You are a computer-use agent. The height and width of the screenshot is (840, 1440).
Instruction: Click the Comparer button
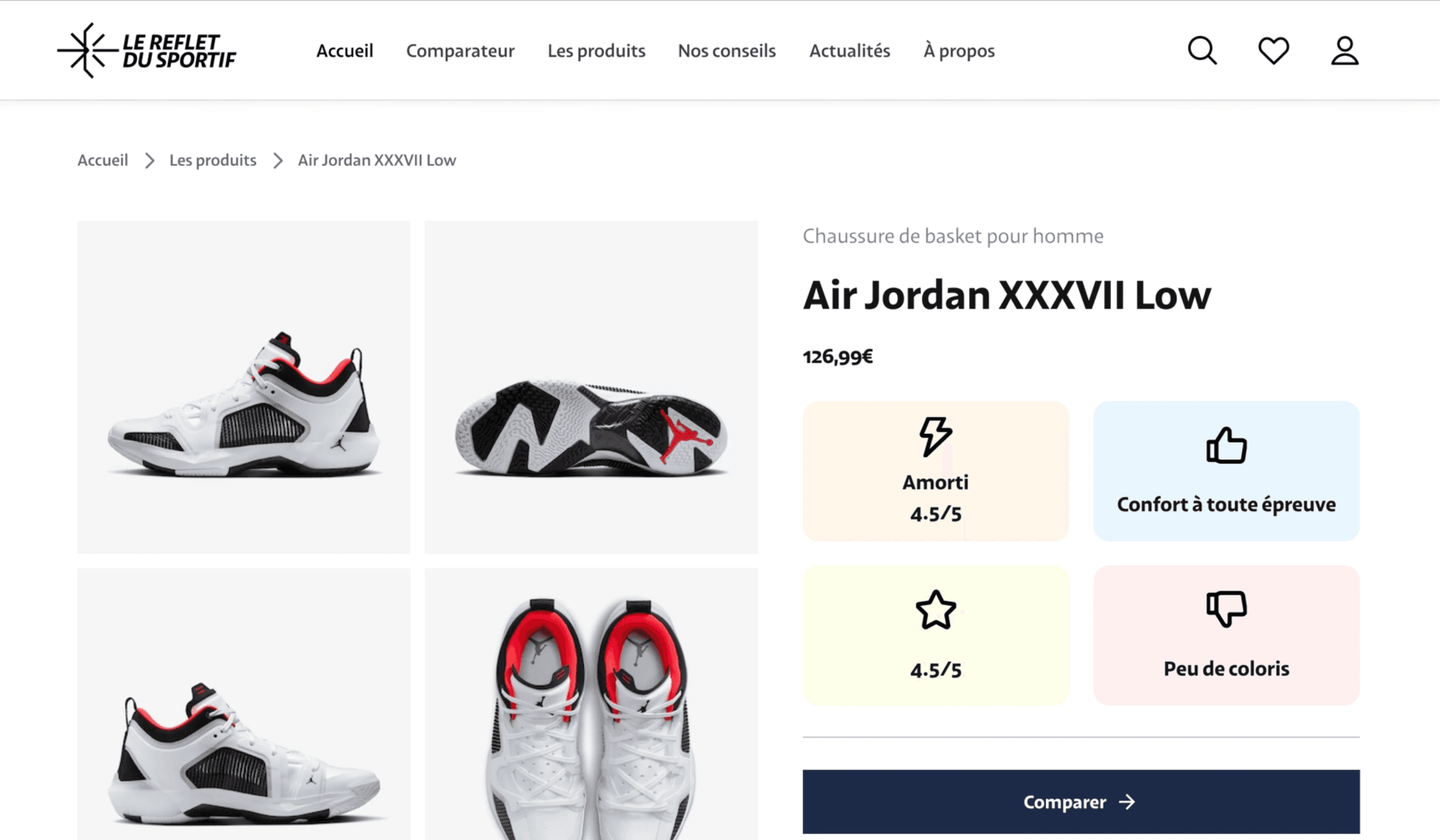point(1081,801)
